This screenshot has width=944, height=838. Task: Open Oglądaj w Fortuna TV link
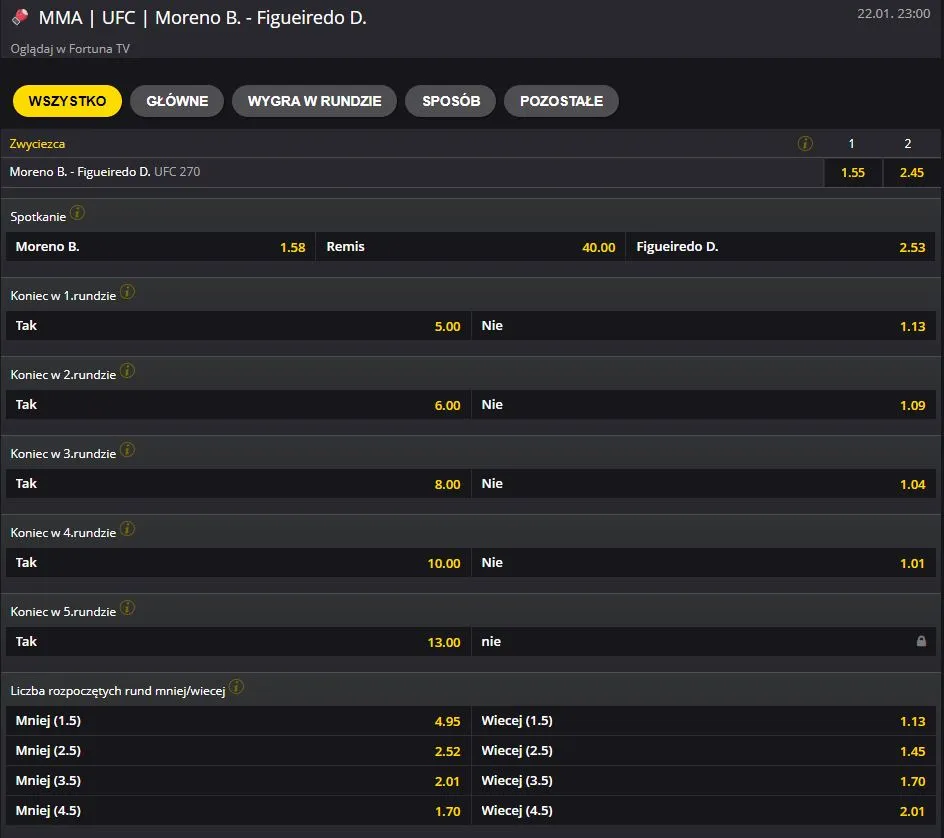[70, 49]
